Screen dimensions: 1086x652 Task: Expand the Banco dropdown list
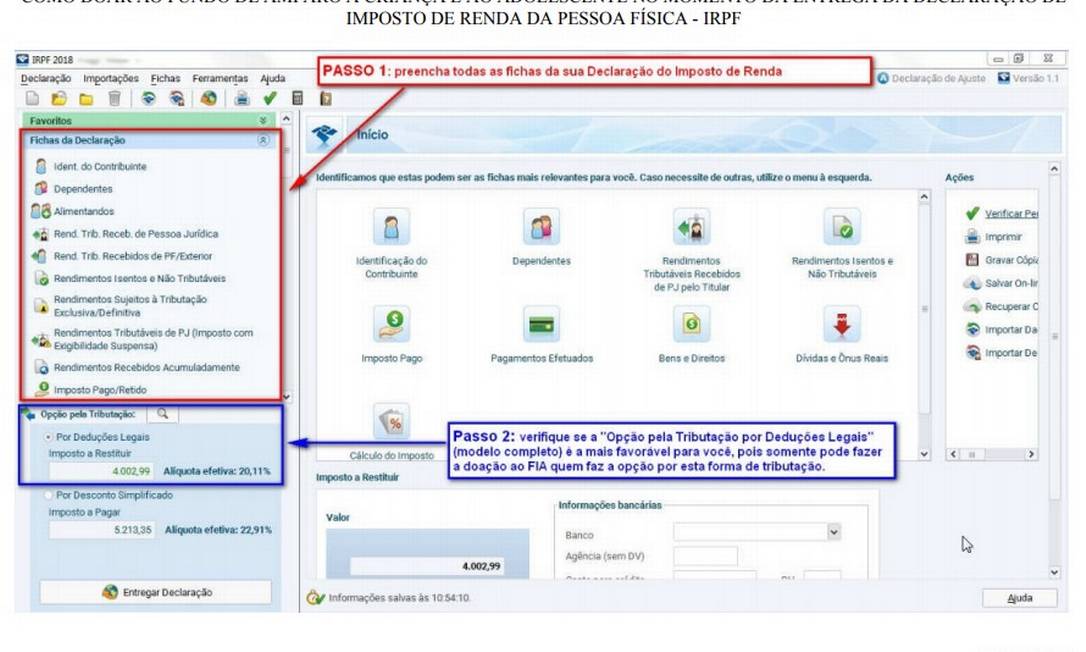coord(834,533)
